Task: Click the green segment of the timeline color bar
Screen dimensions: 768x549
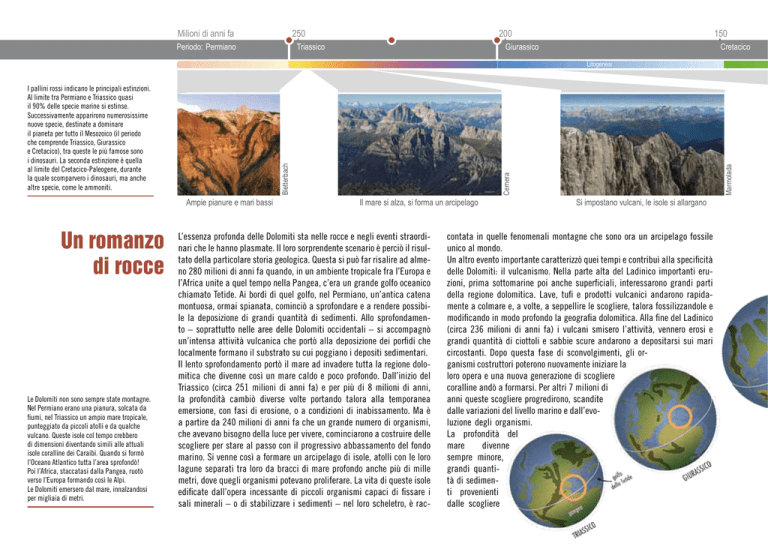Action: pyautogui.click(x=745, y=65)
